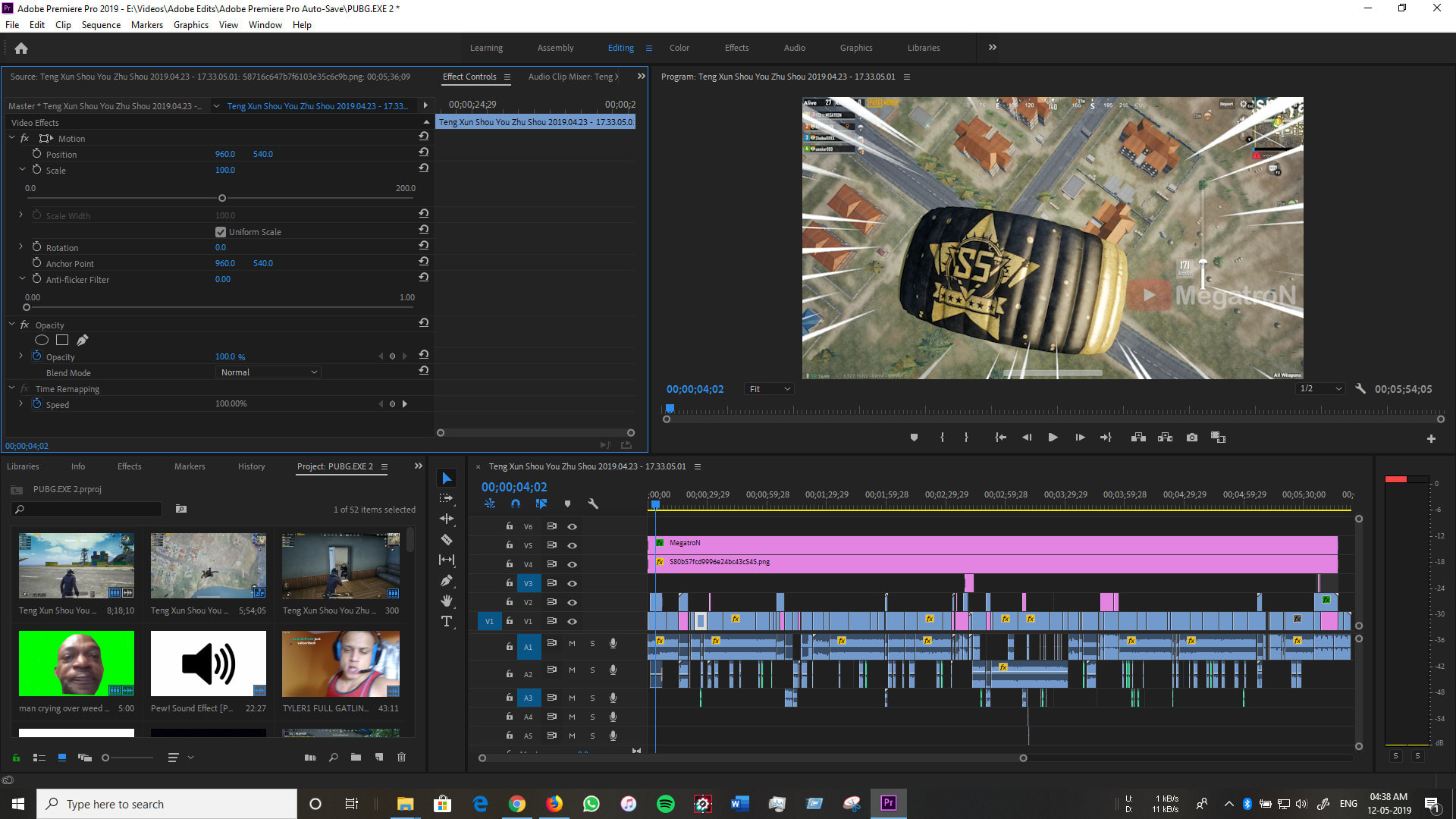Viewport: 1456px width, 819px height.
Task: Click the Lift button in Program Monitor
Action: pyautogui.click(x=1139, y=437)
